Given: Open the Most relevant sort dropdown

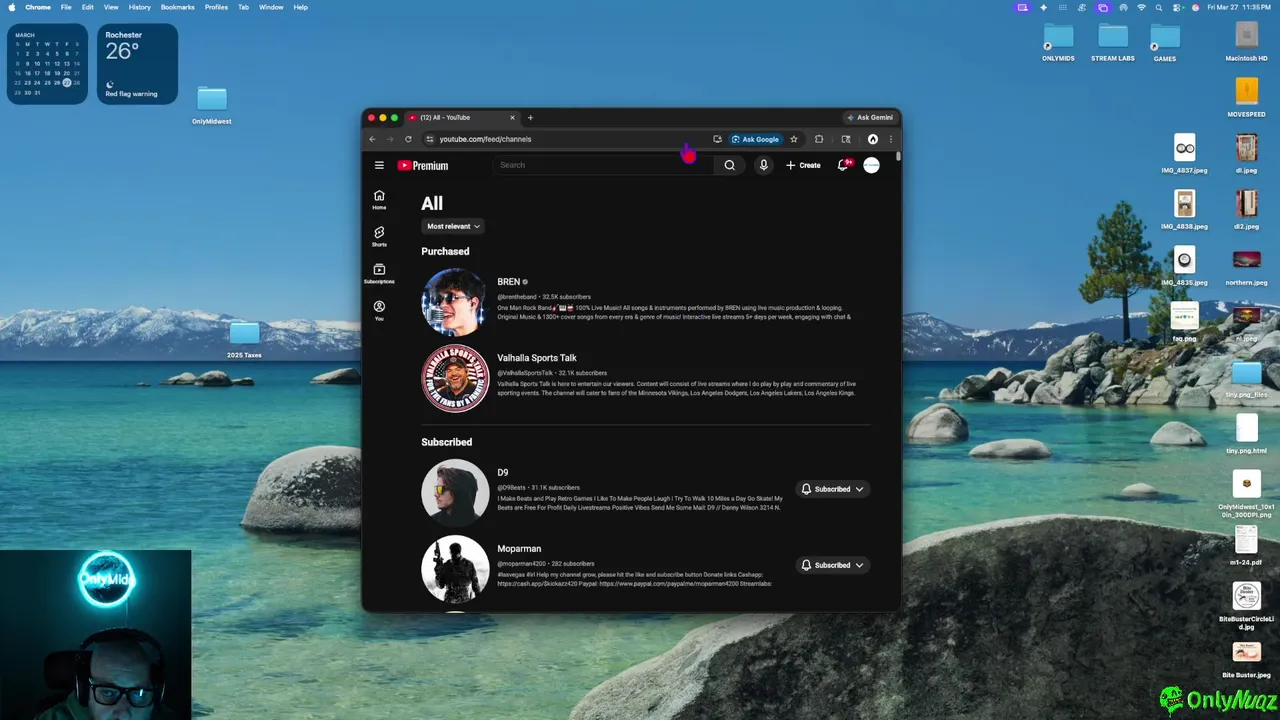Looking at the screenshot, I should (x=454, y=226).
